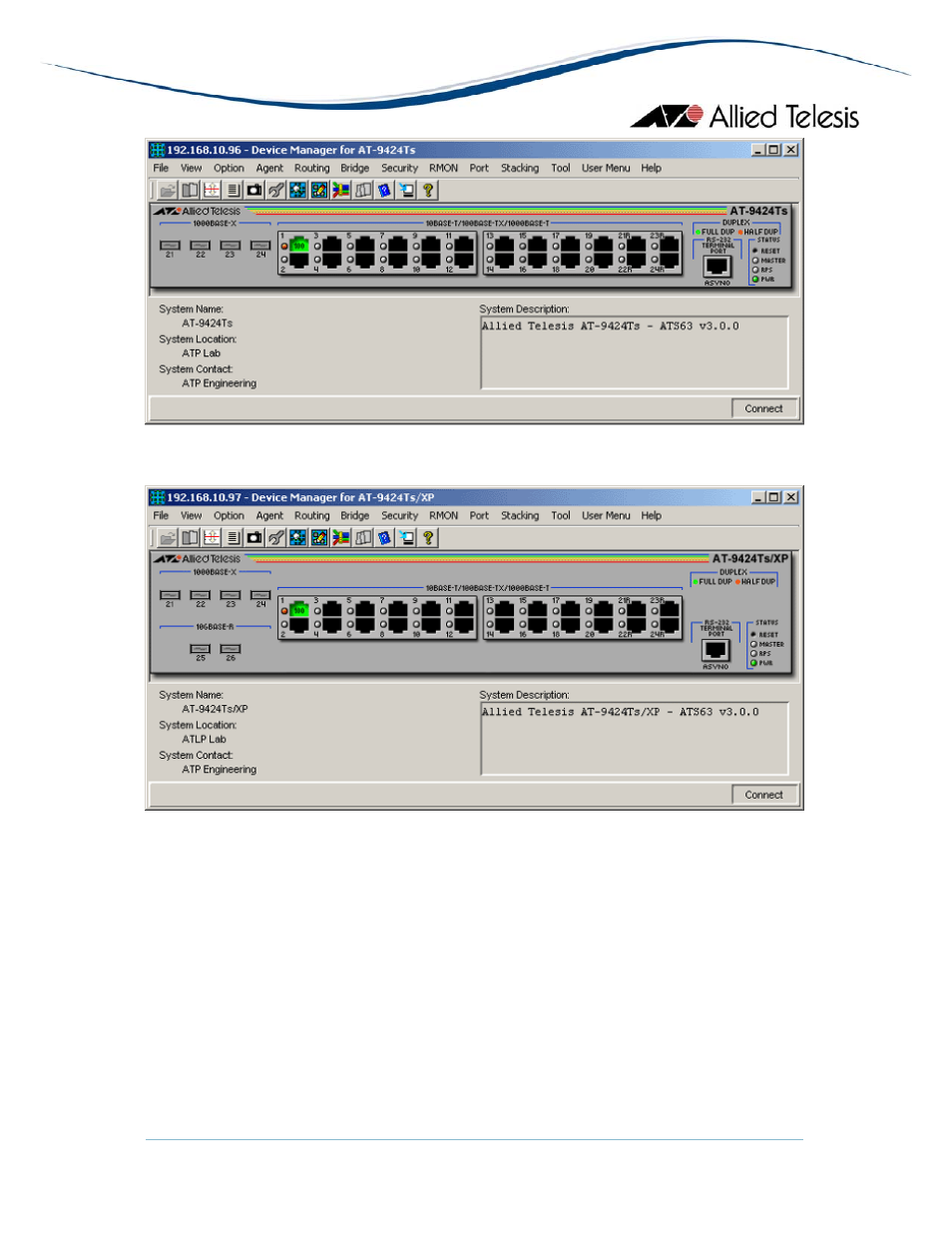Click 'ATP Engineering' contact in 192.168.10.97 window

[219, 770]
